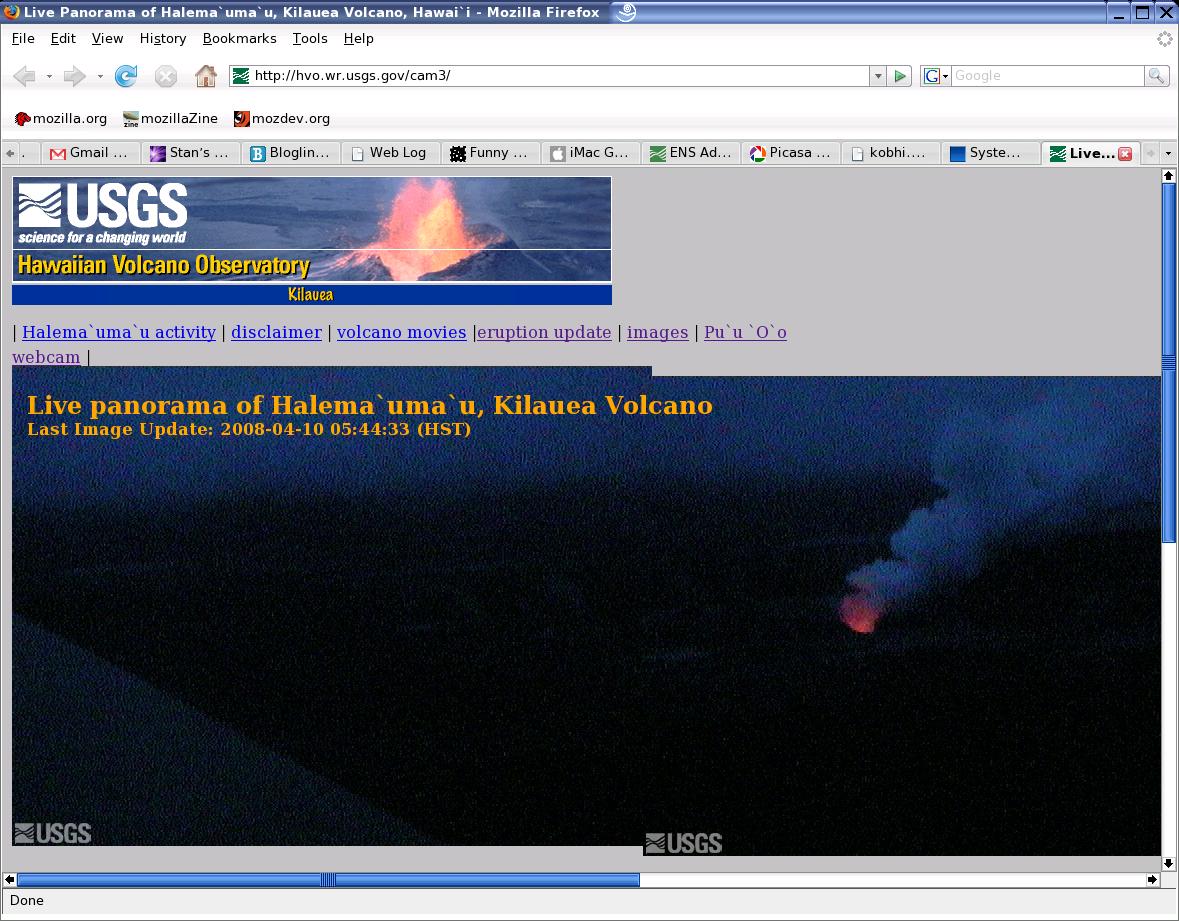Switch to the Syste... tab
Viewport: 1179px width, 921px height.
(990, 153)
